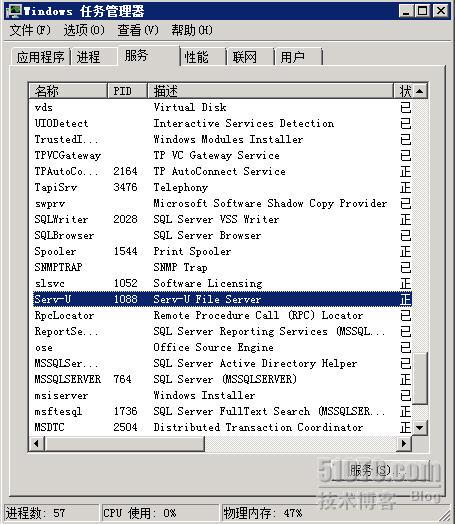This screenshot has width=455, height=524.
Task: Select the RpcLocator service row
Action: (220, 315)
